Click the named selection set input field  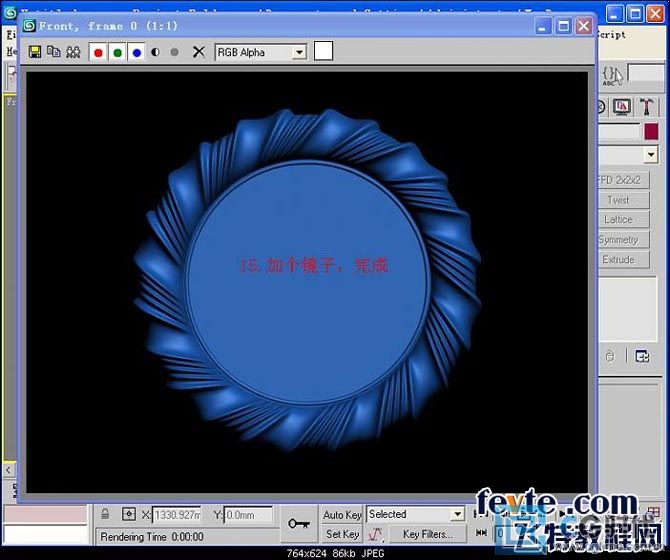click(x=645, y=73)
